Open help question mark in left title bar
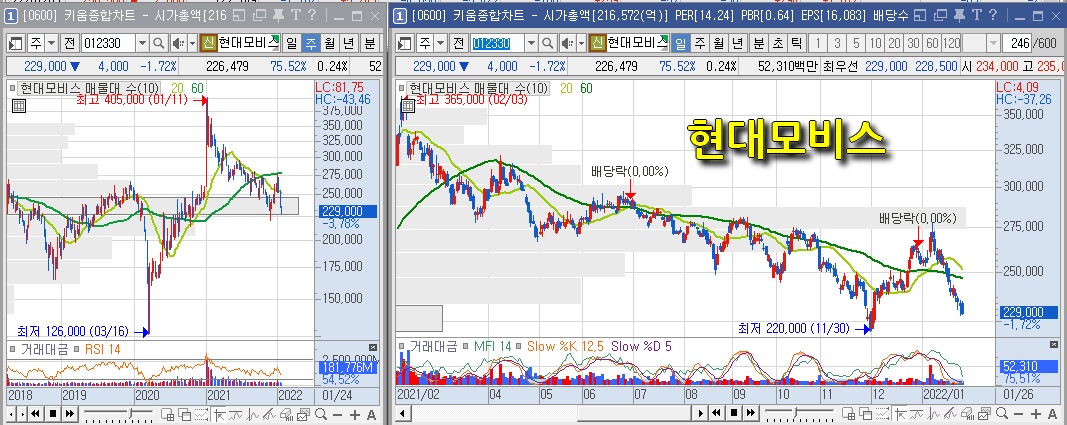 (x=310, y=14)
